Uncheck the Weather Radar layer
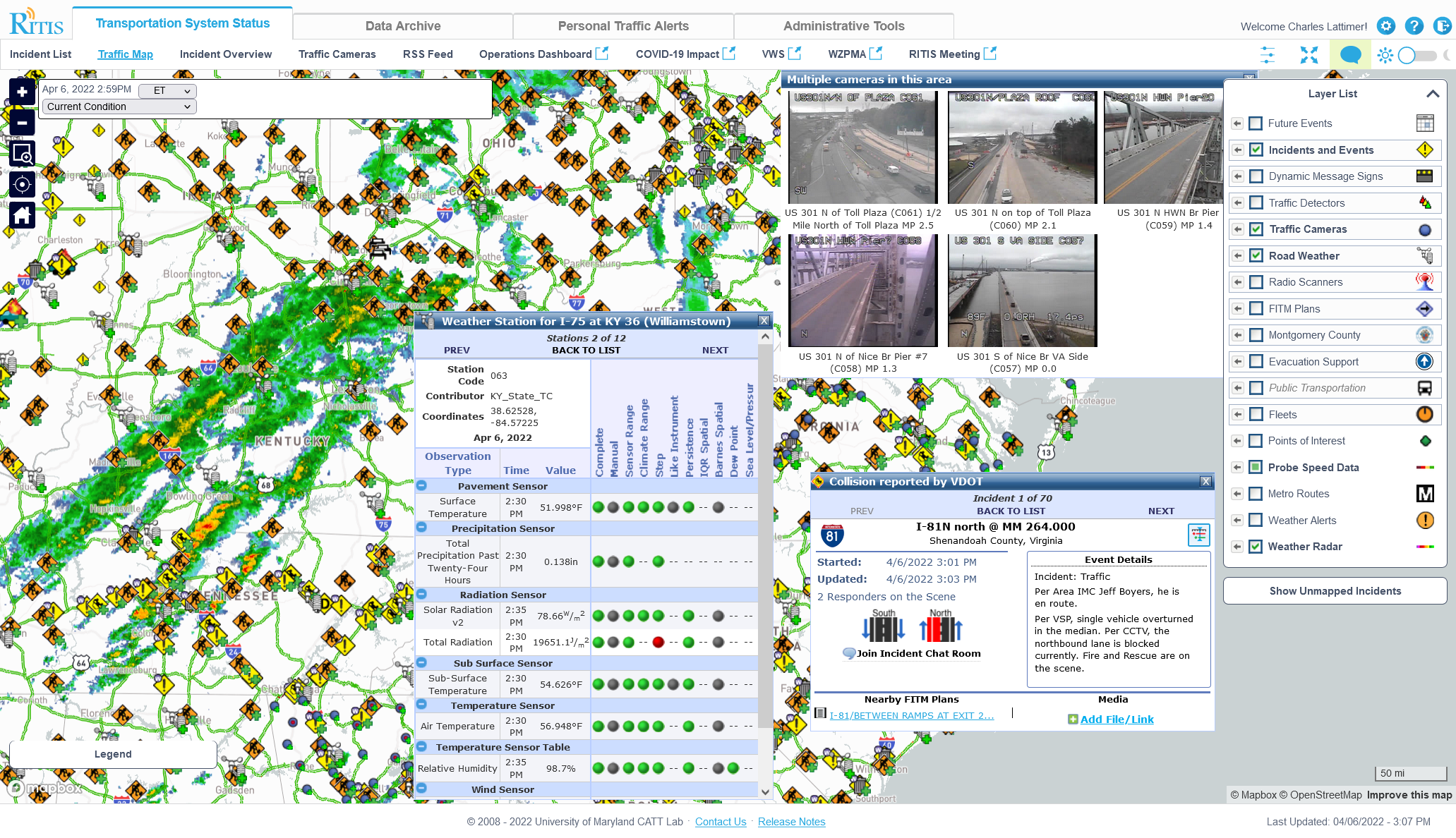This screenshot has width=1456, height=838. click(x=1256, y=547)
